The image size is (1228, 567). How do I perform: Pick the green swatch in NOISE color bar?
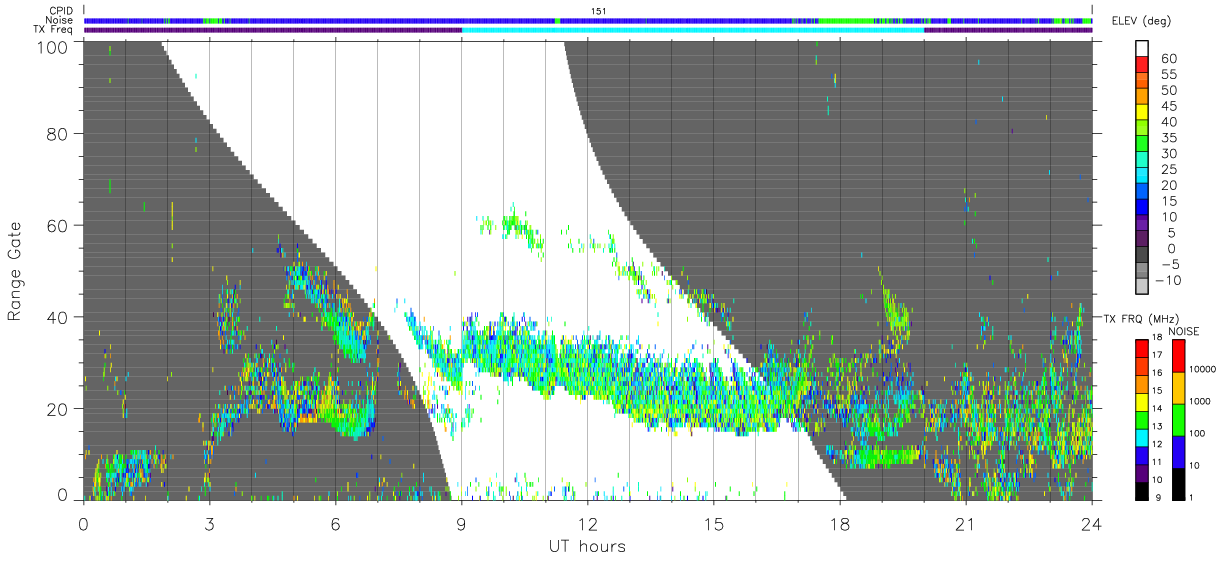1178,419
